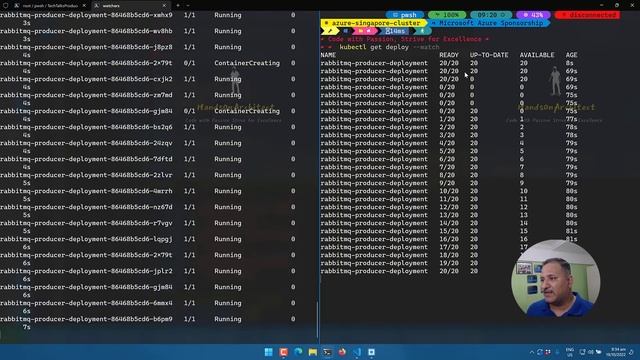Click the pod name ending in cxjk2
The width and height of the screenshot is (640, 360).
coord(86,79)
